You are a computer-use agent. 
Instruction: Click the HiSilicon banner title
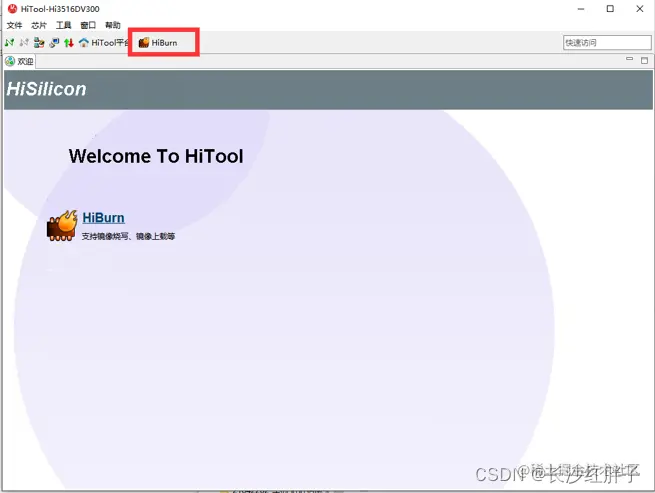(x=46, y=89)
